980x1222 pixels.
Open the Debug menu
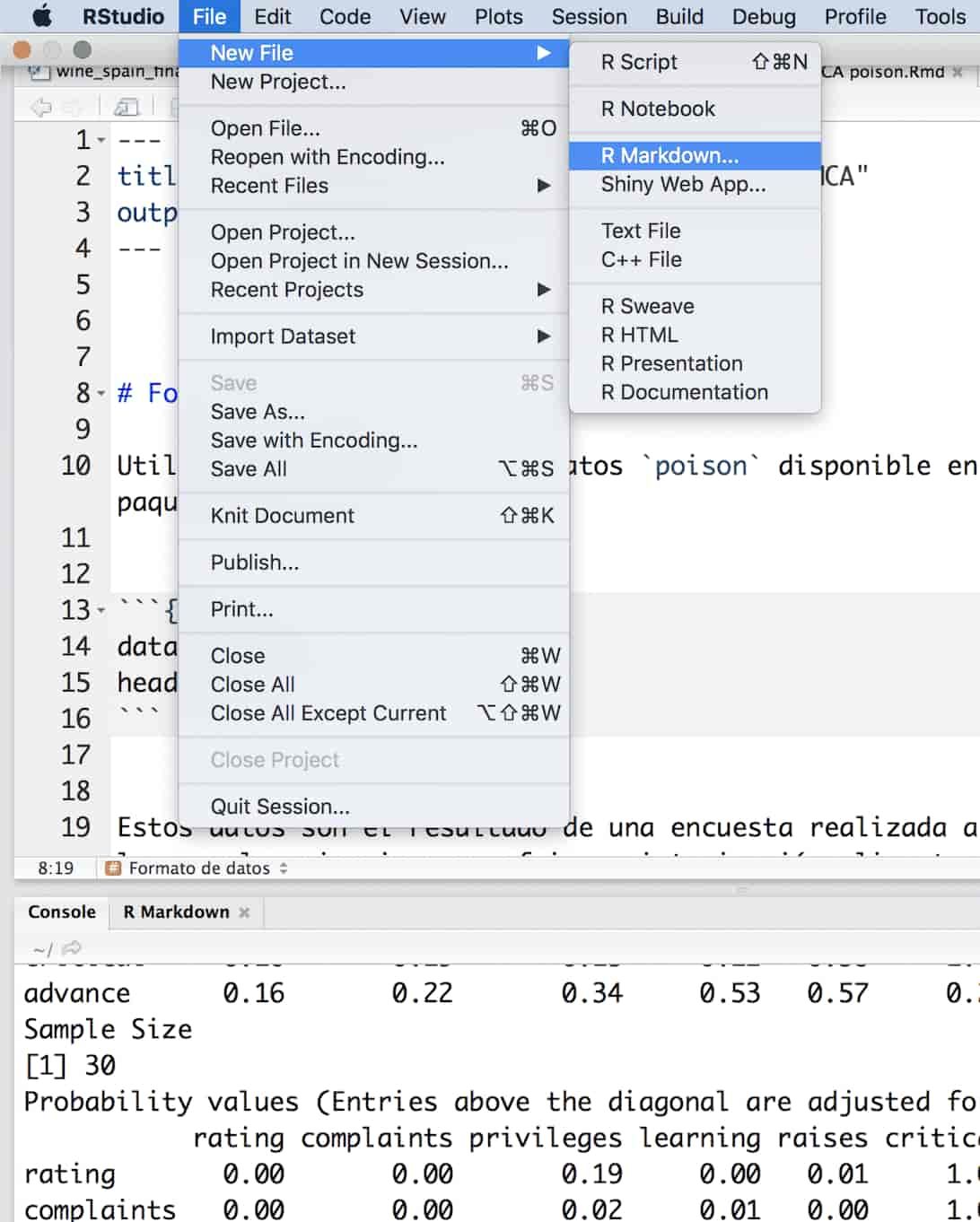click(x=764, y=16)
